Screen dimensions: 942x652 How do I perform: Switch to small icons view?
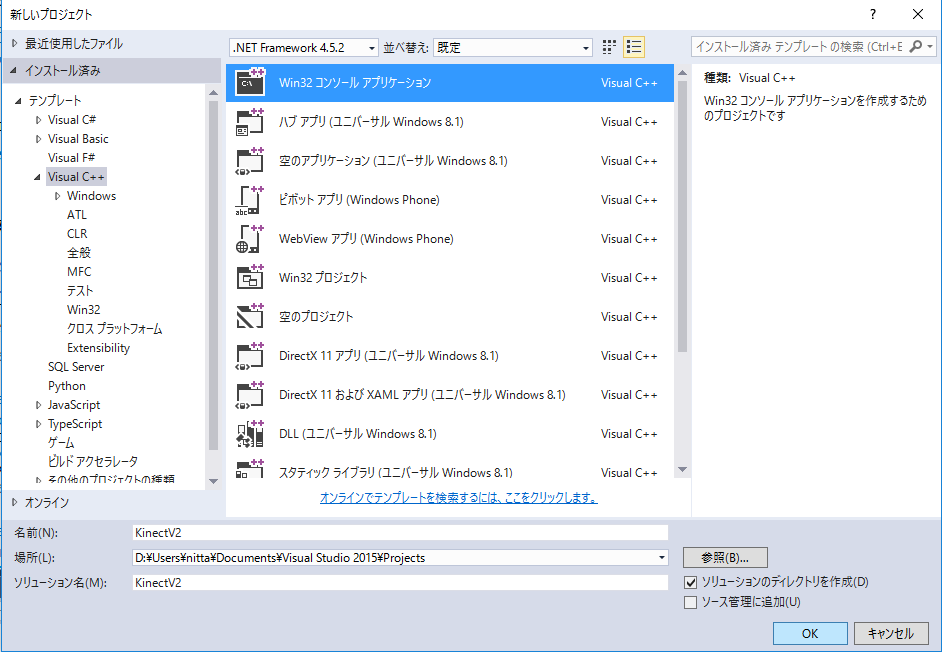(x=610, y=47)
